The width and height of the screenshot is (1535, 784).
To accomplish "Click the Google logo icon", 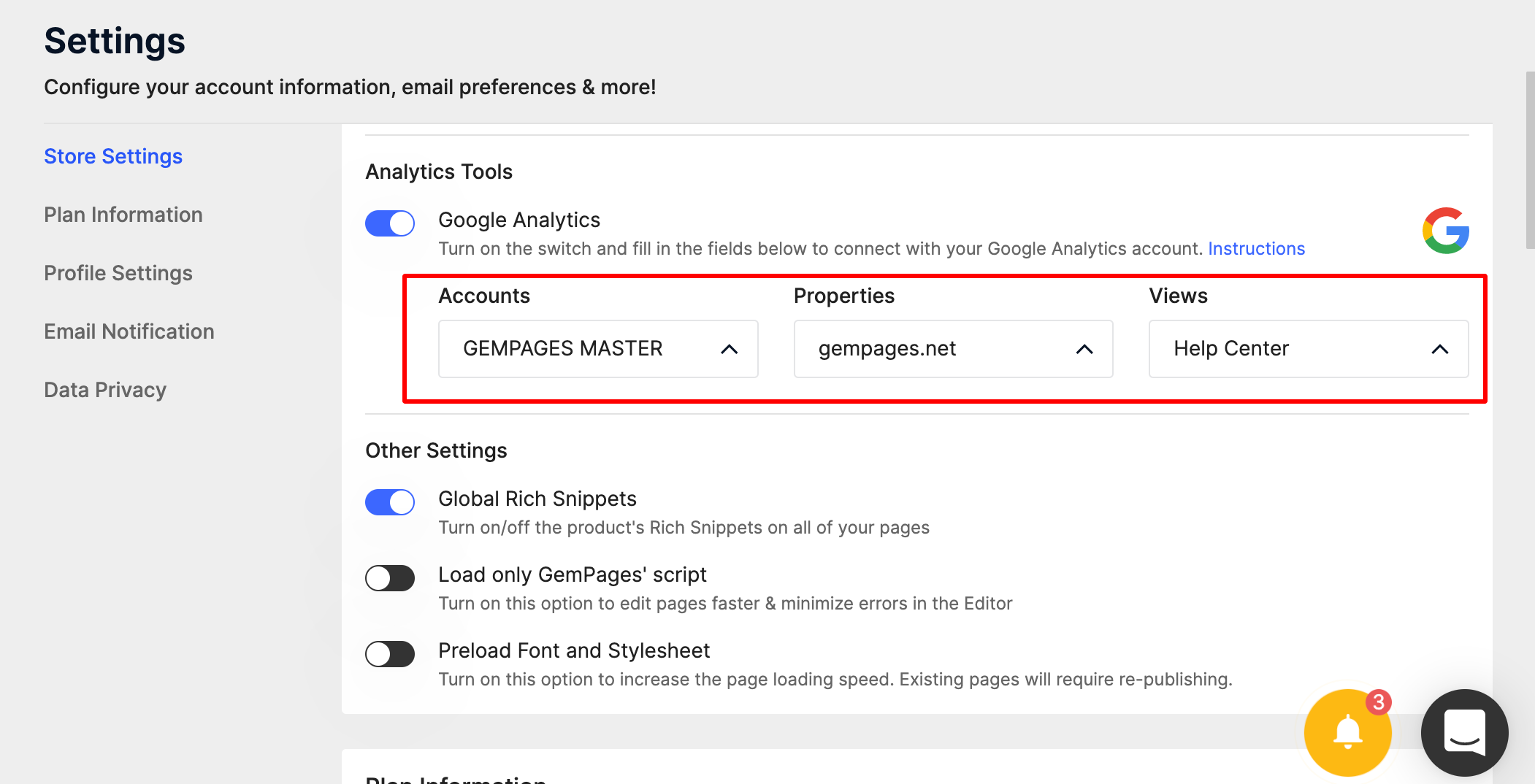I will pos(1445,231).
